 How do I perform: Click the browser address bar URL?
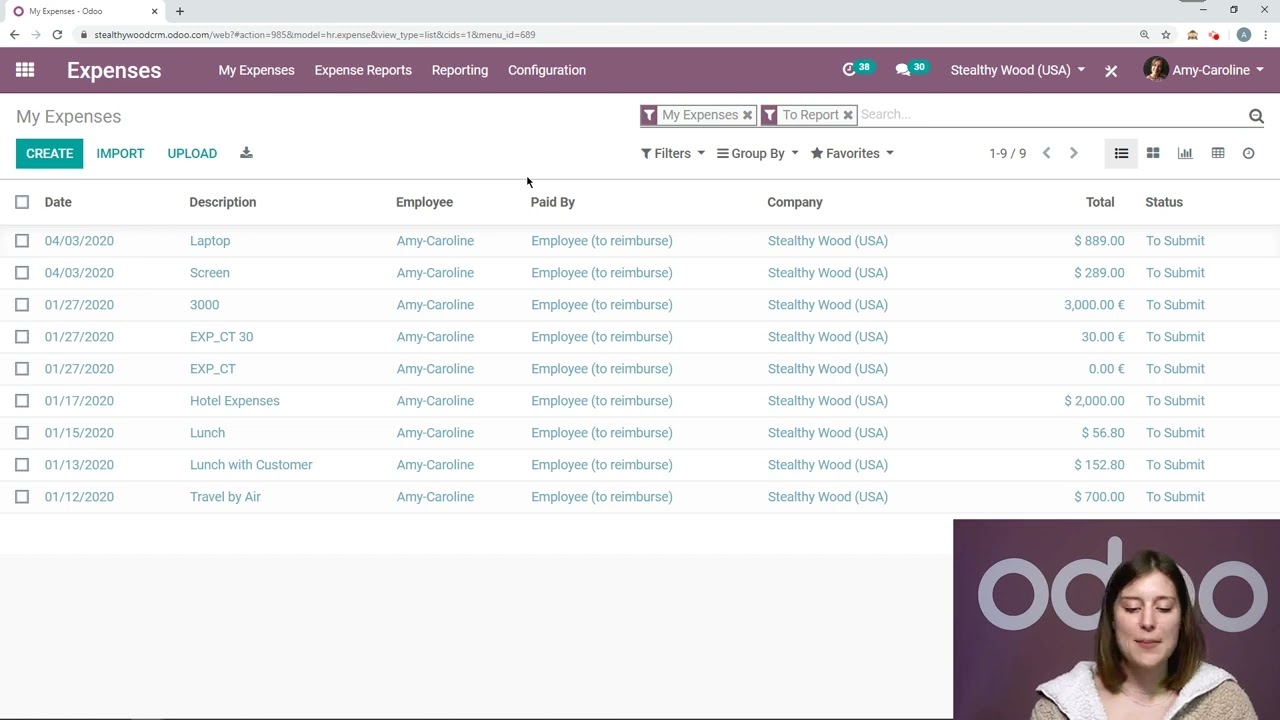(315, 35)
